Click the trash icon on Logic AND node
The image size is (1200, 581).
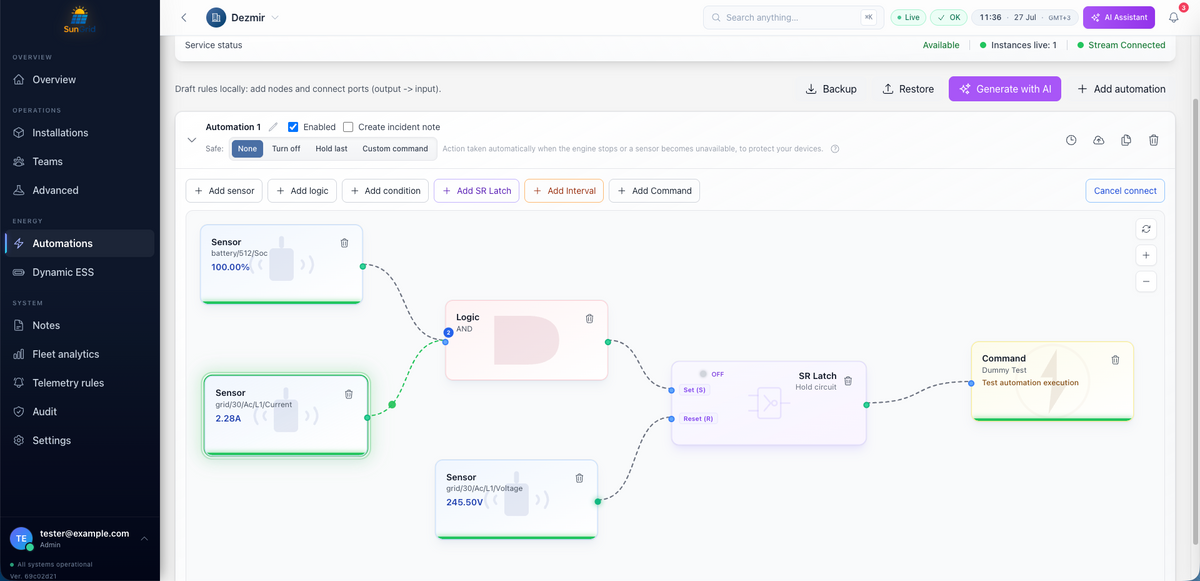pyautogui.click(x=589, y=318)
